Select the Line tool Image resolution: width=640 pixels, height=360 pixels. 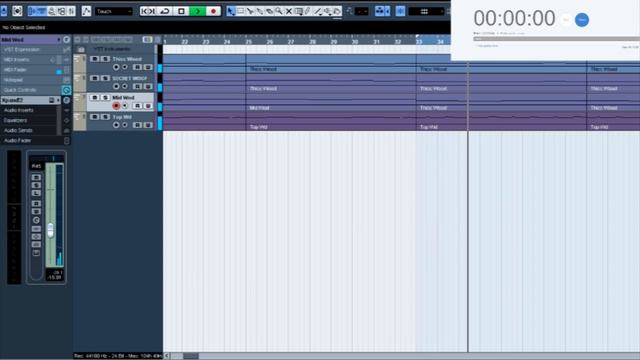tap(318, 11)
